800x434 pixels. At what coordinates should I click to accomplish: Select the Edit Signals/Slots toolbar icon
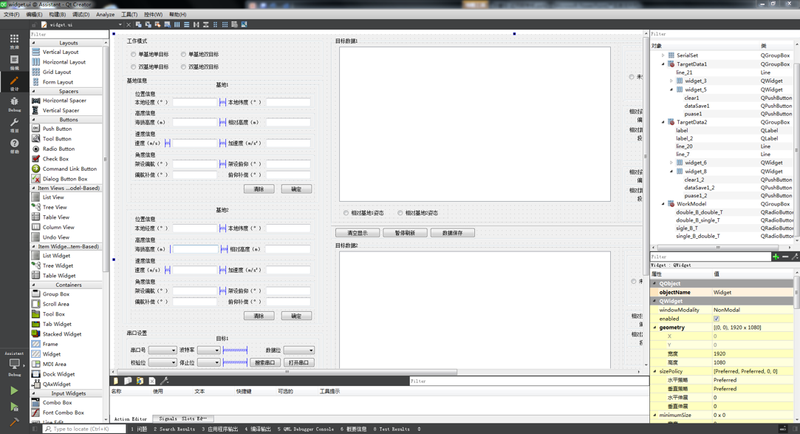[148, 24]
